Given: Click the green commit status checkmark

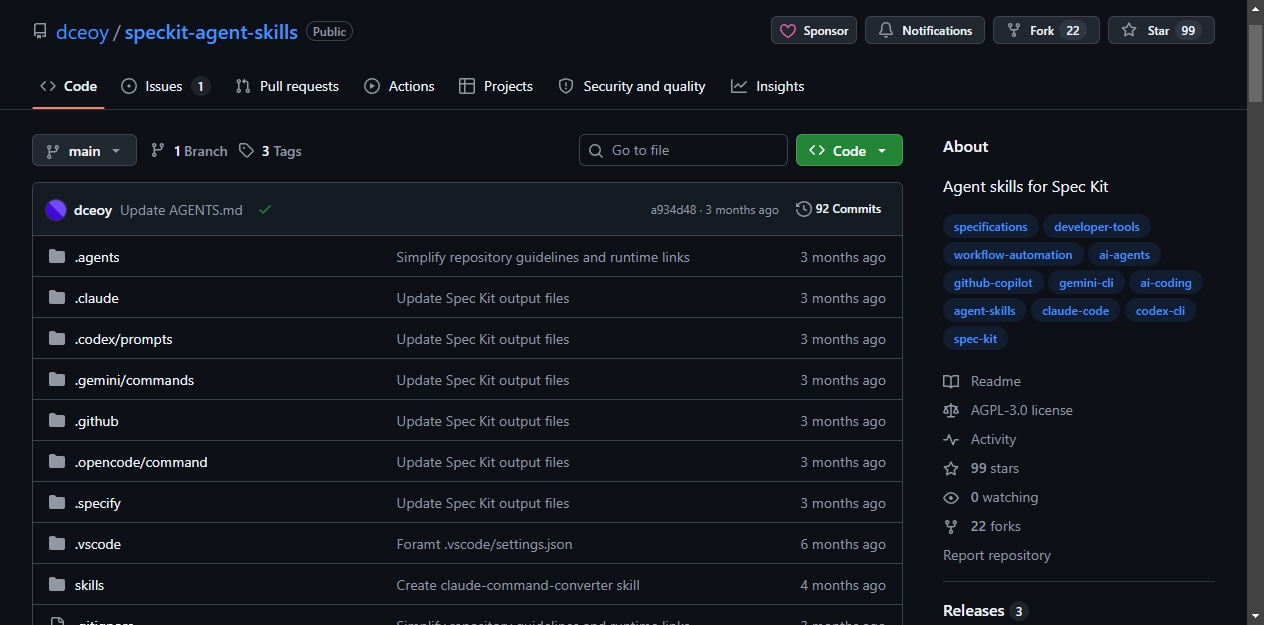Looking at the screenshot, I should pos(265,210).
